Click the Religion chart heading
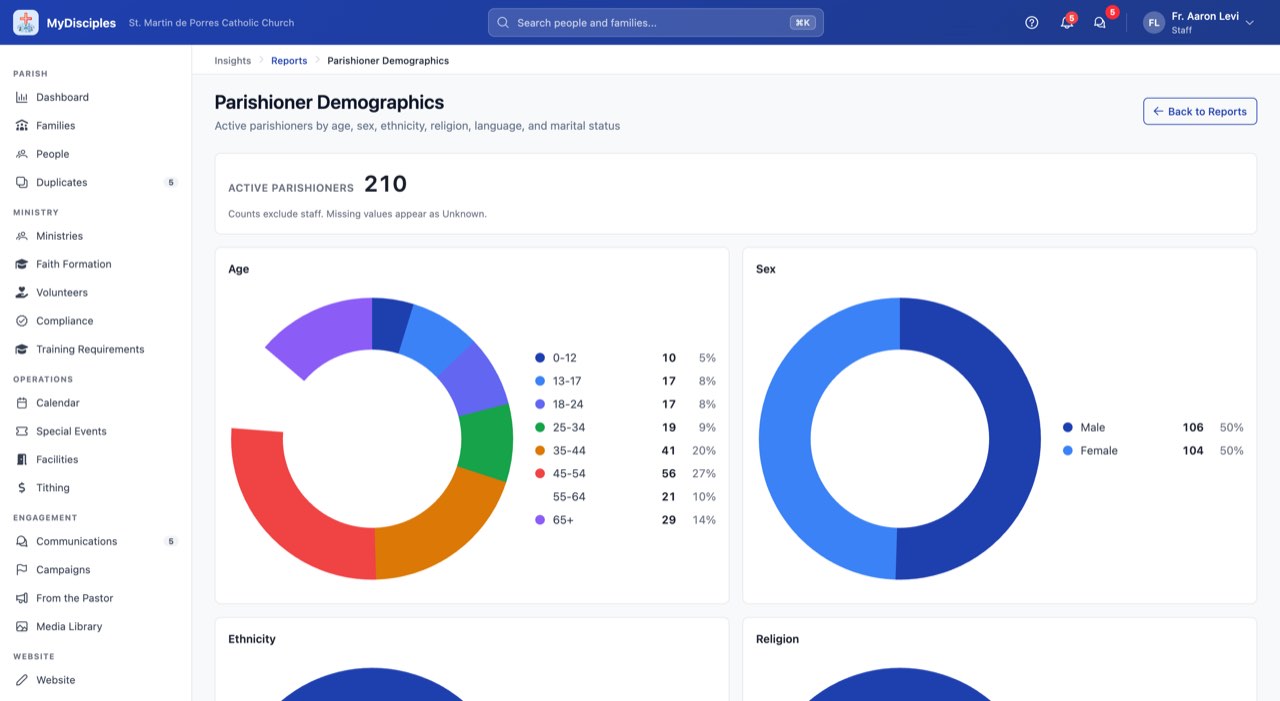Viewport: 1280px width, 701px height. [x=777, y=639]
